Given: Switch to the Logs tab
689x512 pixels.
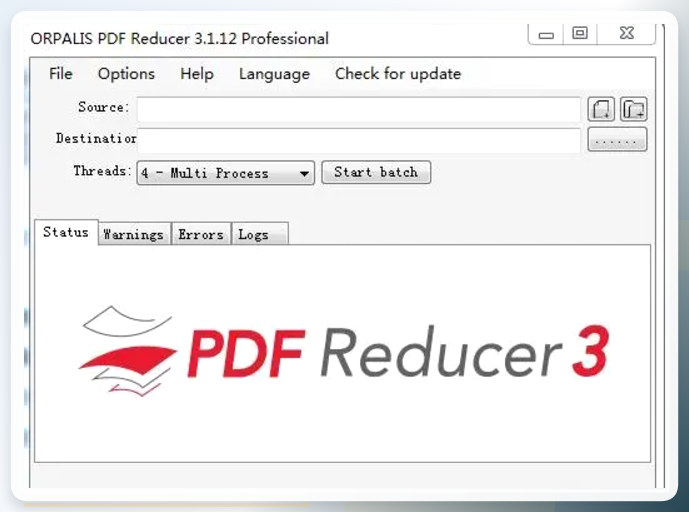Looking at the screenshot, I should click(260, 234).
